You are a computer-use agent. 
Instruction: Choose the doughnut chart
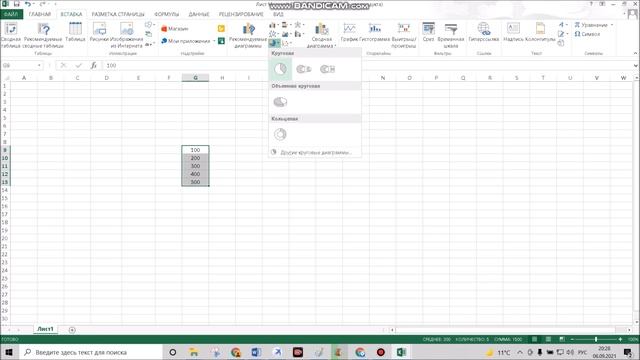(280, 134)
